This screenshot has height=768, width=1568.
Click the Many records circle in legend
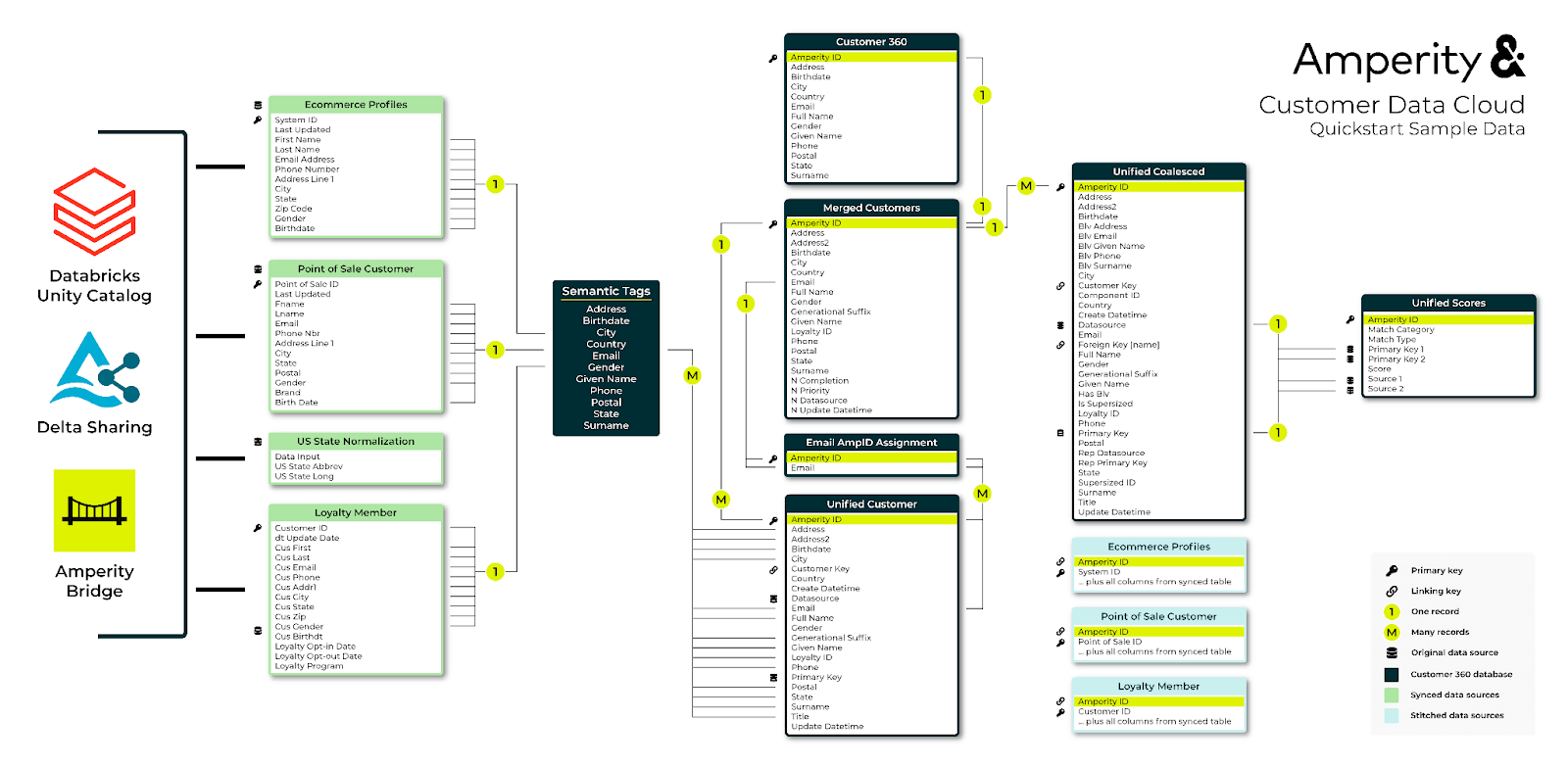tap(1392, 632)
